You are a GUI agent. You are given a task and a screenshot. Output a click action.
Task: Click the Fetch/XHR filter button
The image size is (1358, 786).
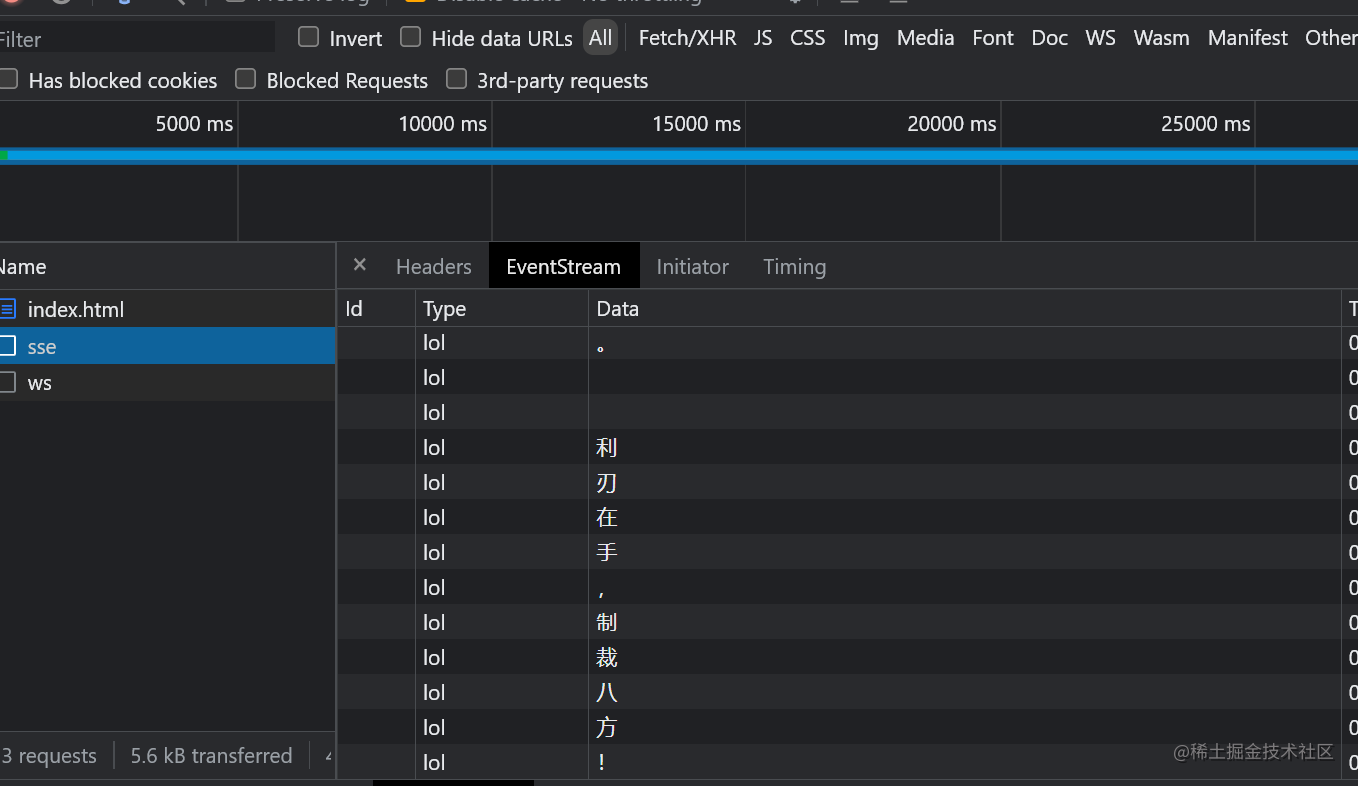(x=687, y=37)
